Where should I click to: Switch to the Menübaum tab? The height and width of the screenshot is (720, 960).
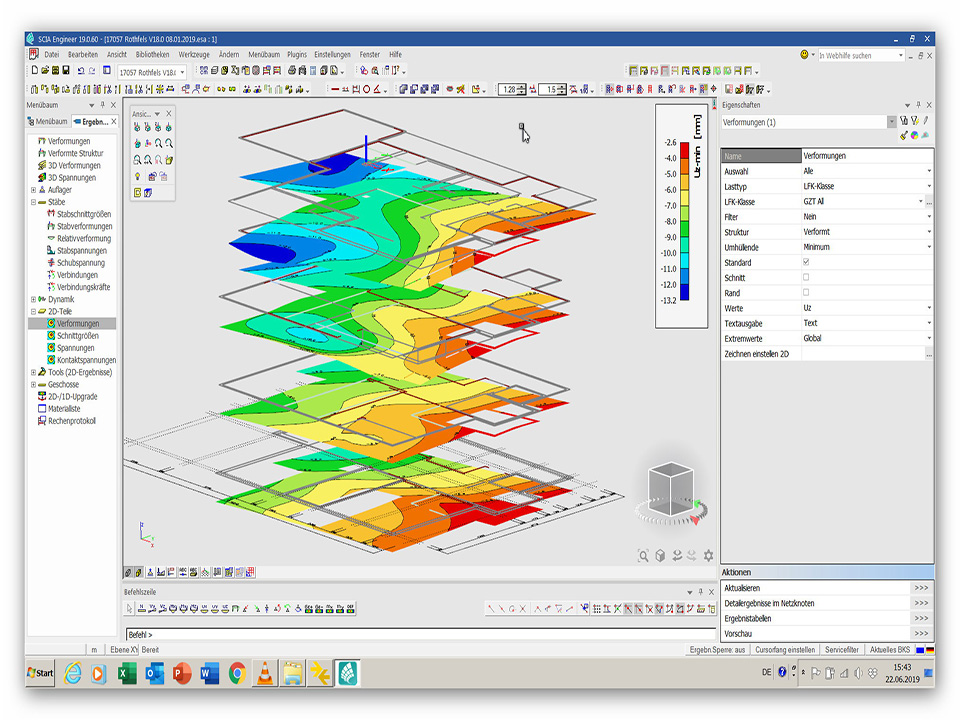47,122
